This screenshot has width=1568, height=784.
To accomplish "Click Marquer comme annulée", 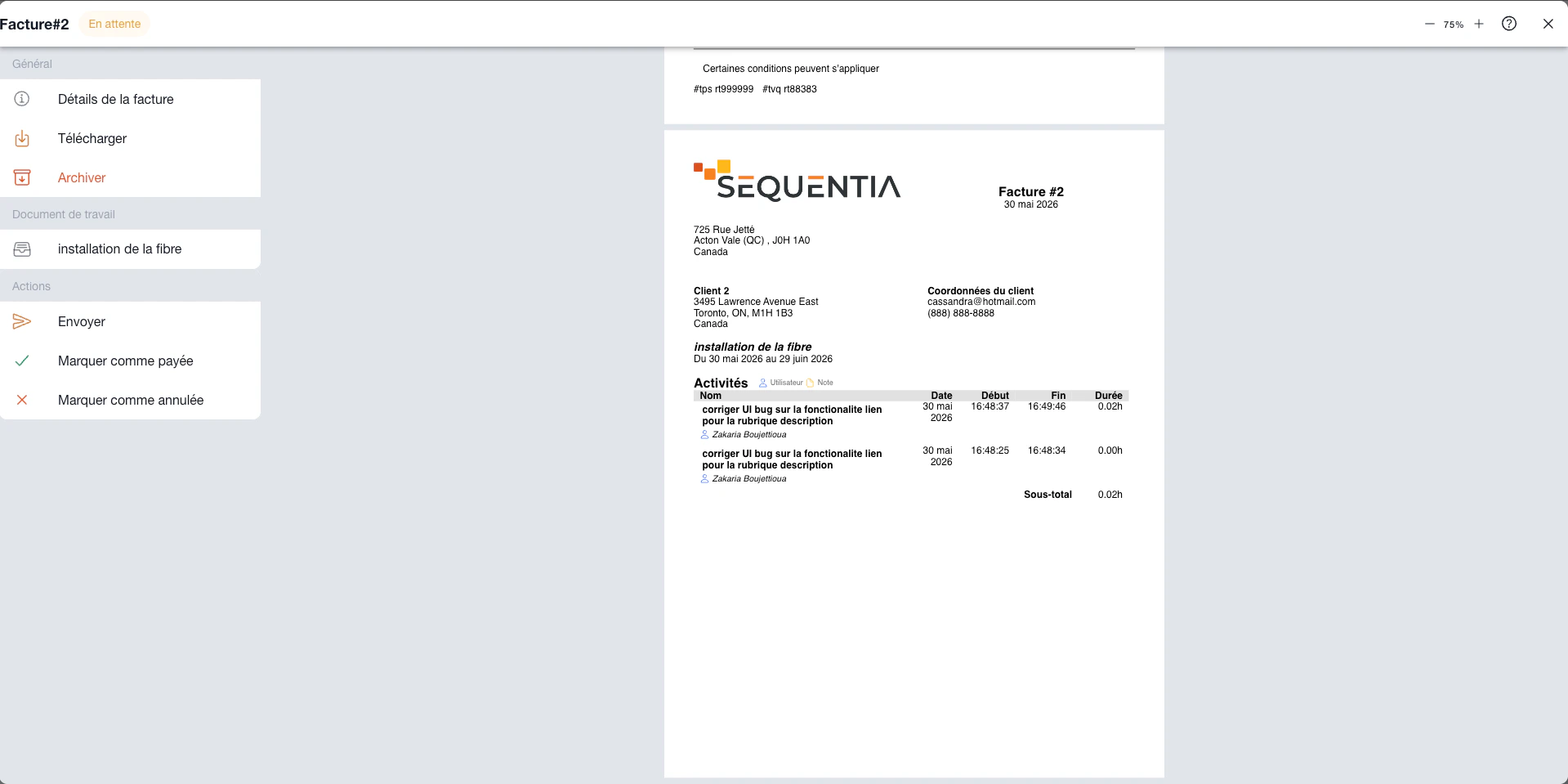I will [x=131, y=400].
